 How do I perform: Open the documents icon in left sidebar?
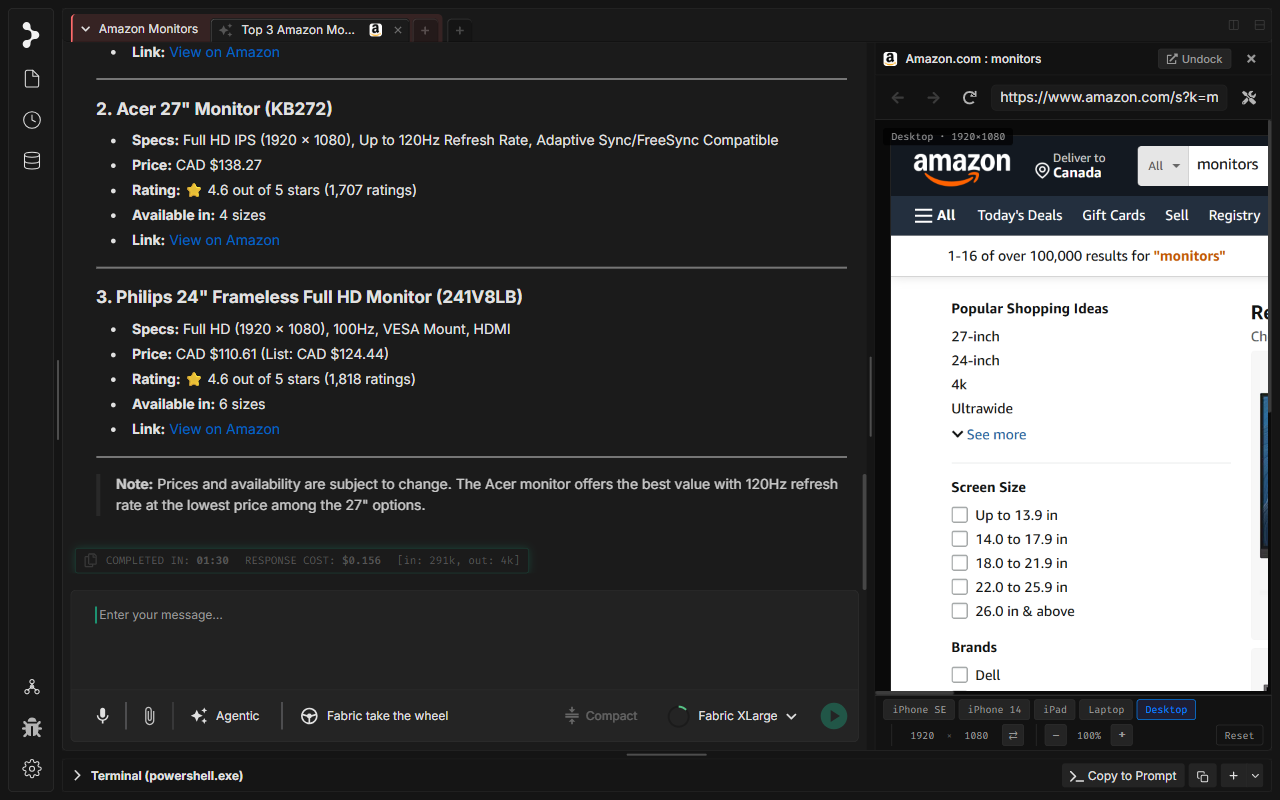(32, 79)
